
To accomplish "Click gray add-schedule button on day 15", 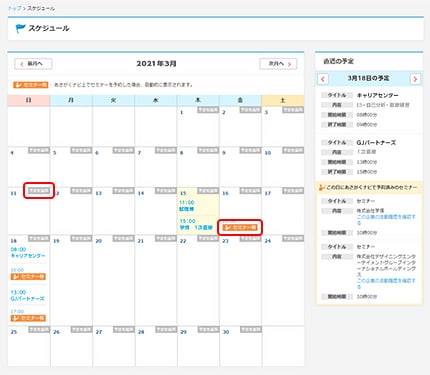I will (208, 191).
